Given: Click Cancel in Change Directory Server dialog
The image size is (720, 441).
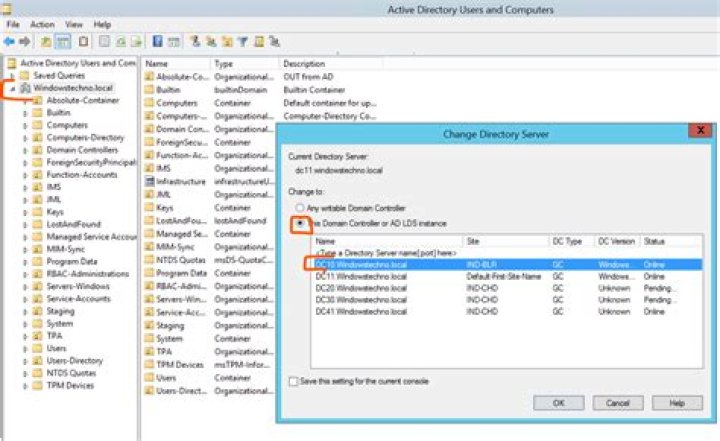Looking at the screenshot, I should click(617, 402).
